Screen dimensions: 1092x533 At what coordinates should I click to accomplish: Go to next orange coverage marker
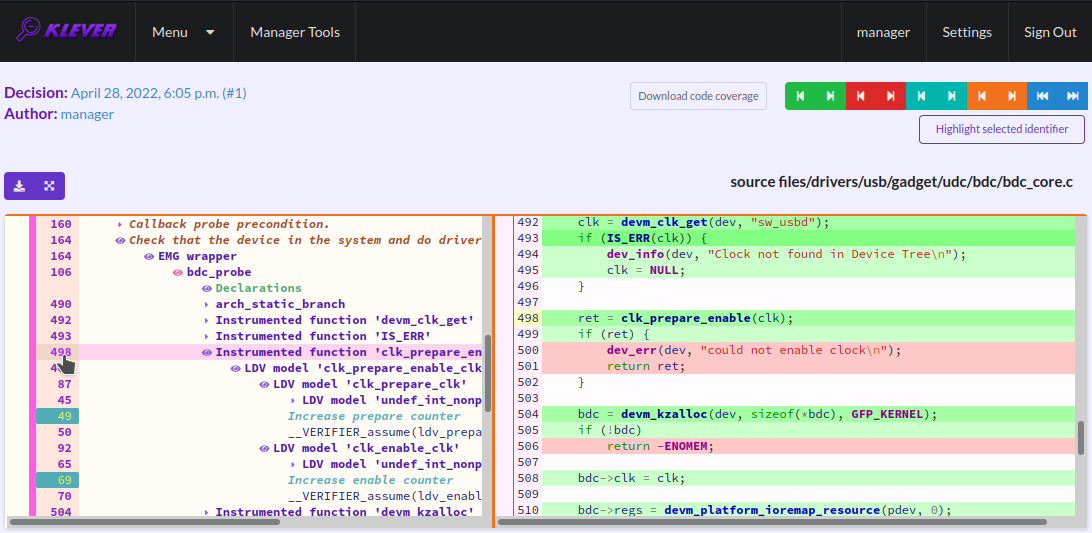point(1012,96)
